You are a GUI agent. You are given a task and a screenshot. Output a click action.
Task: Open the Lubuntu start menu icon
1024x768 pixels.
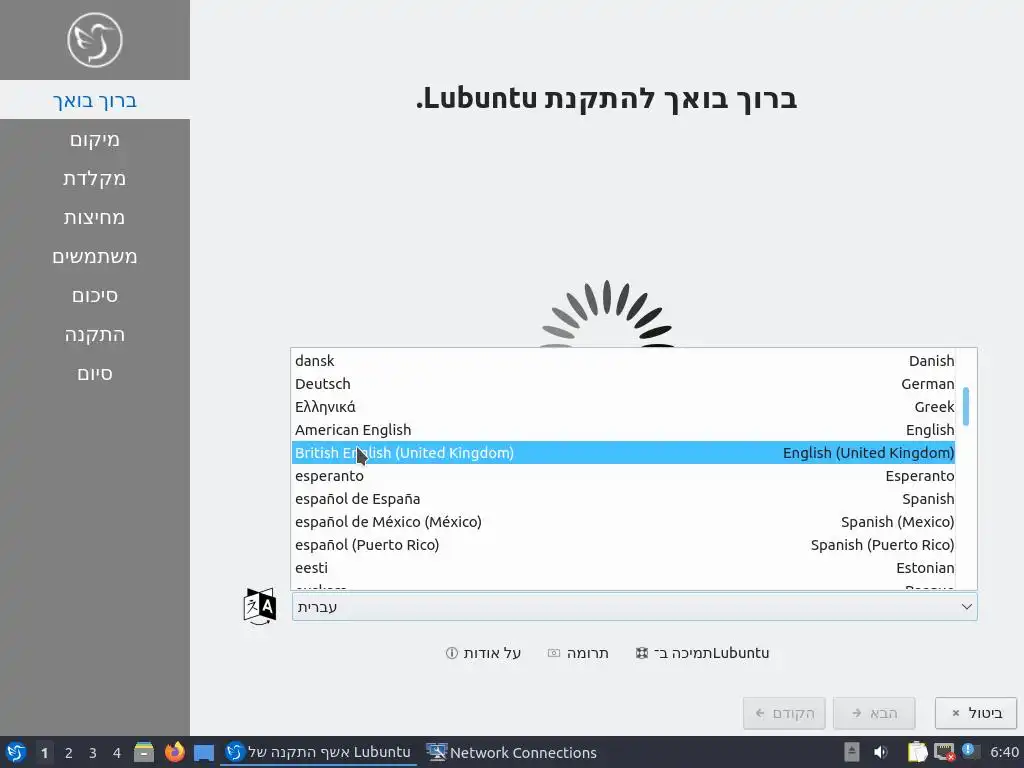[16, 752]
